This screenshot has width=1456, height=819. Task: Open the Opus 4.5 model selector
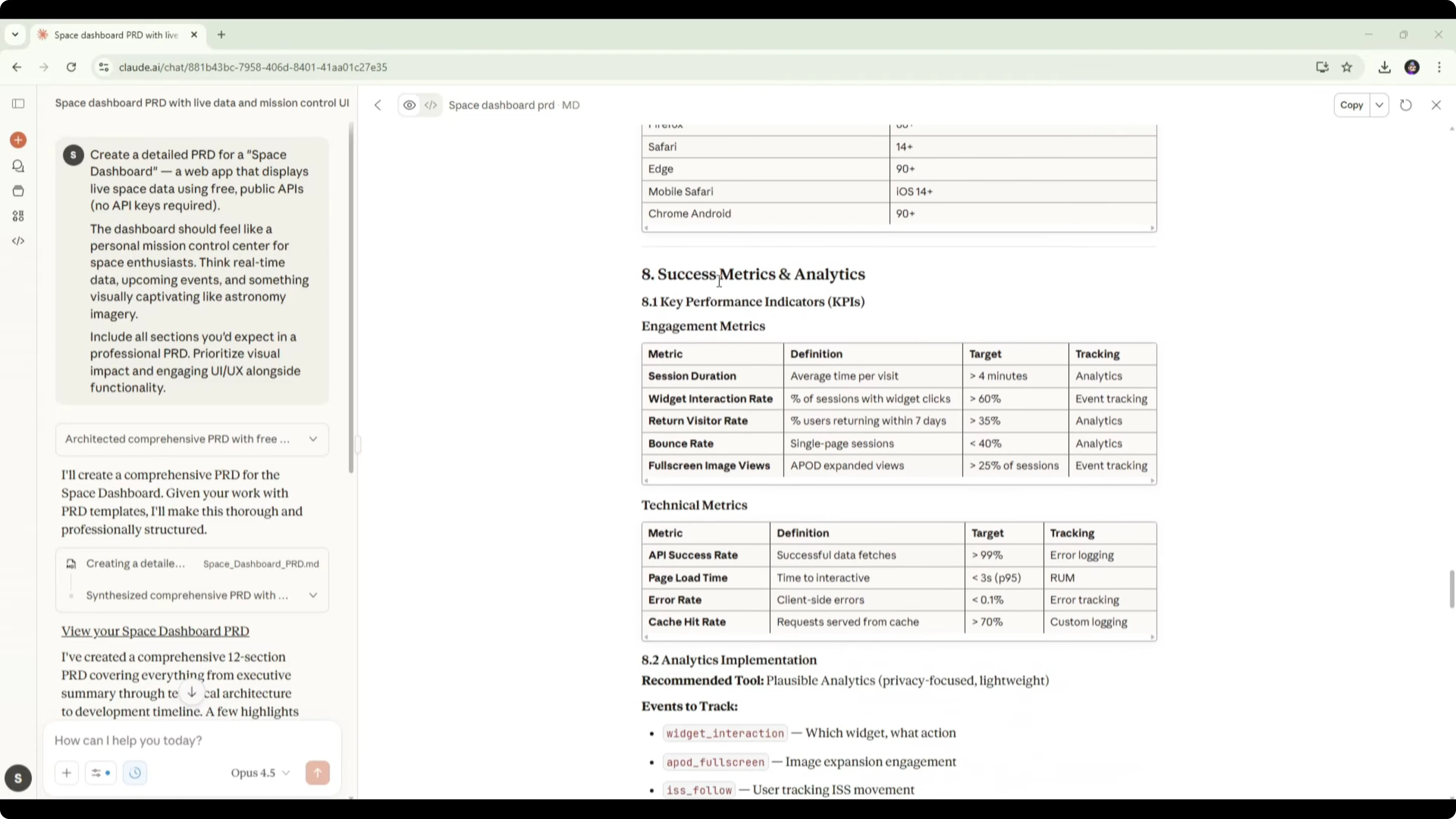(260, 773)
